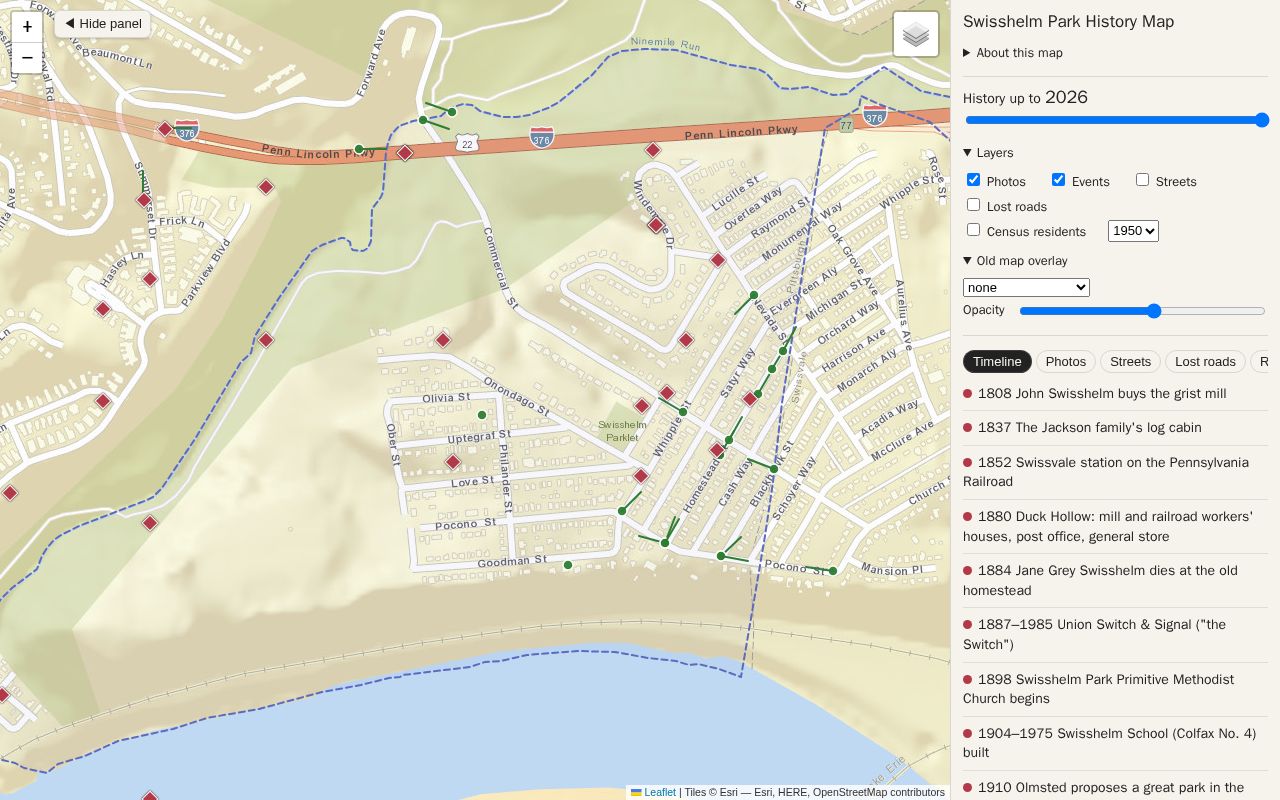The width and height of the screenshot is (1280, 800).
Task: Click the History up to year slider
Action: 1116,120
